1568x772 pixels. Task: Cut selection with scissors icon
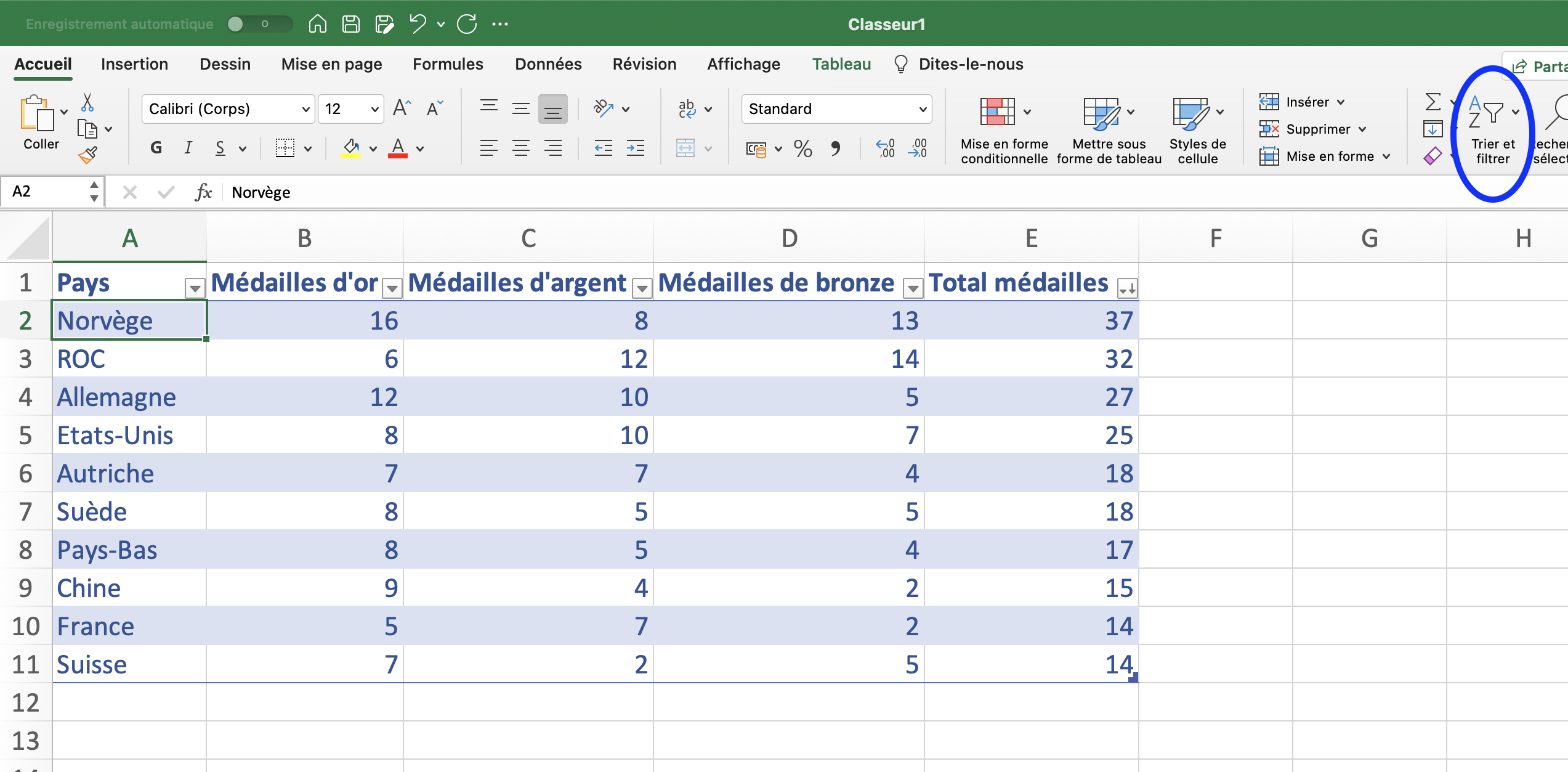(x=87, y=102)
